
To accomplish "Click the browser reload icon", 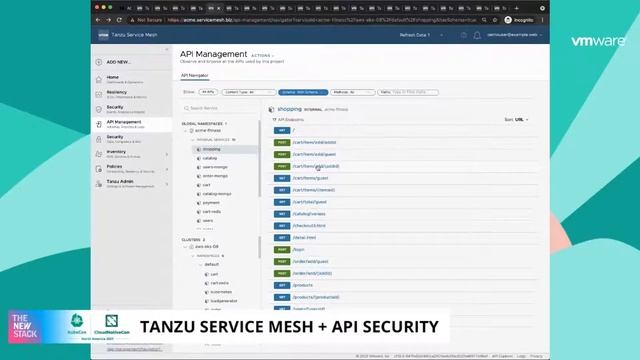I will point(119,20).
